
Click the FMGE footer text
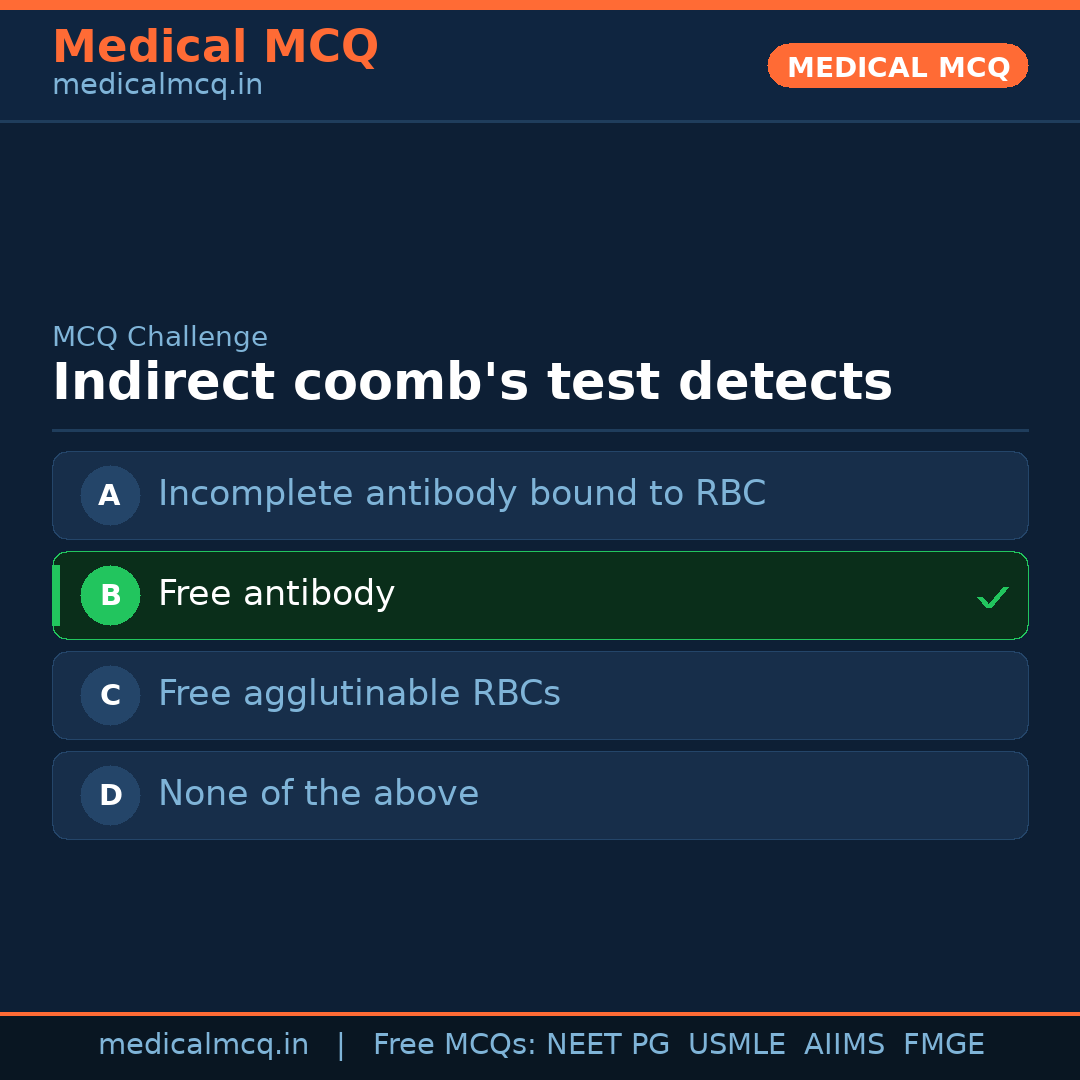coord(943,1045)
